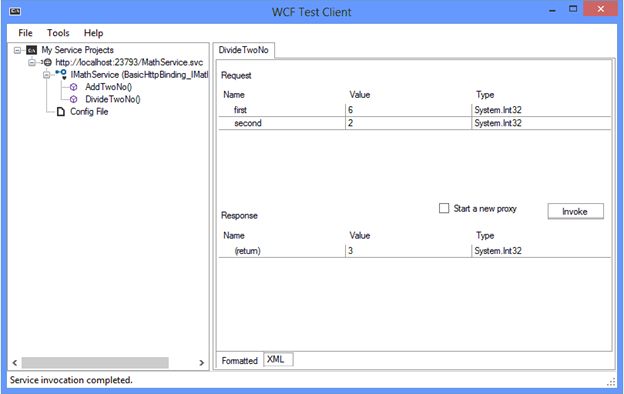
Task: Enable the Start a new proxy checkbox
Action: (x=444, y=208)
